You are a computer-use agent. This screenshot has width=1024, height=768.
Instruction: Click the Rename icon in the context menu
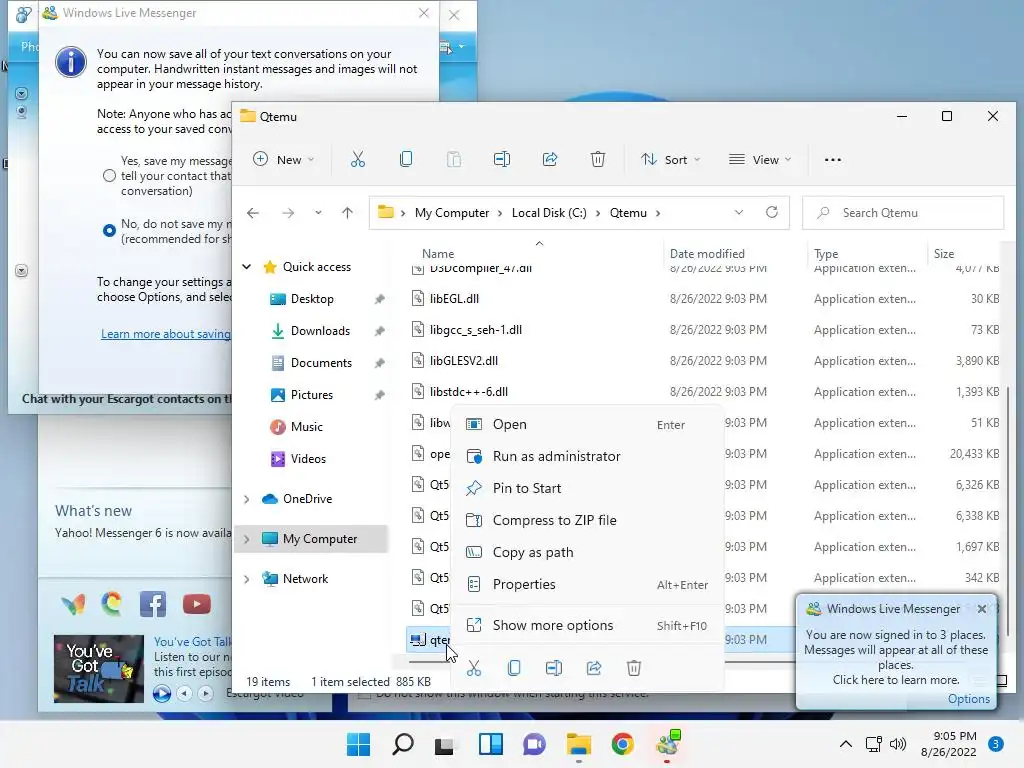click(x=554, y=667)
